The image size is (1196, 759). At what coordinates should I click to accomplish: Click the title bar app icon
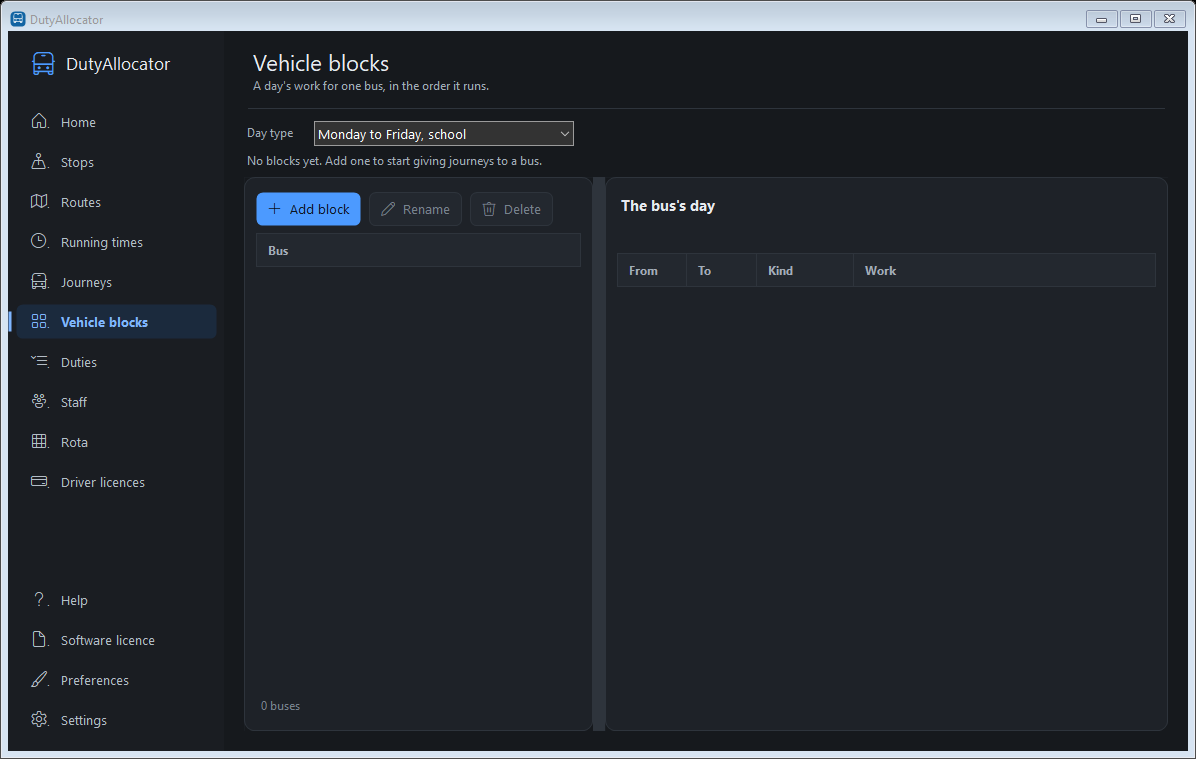point(18,19)
